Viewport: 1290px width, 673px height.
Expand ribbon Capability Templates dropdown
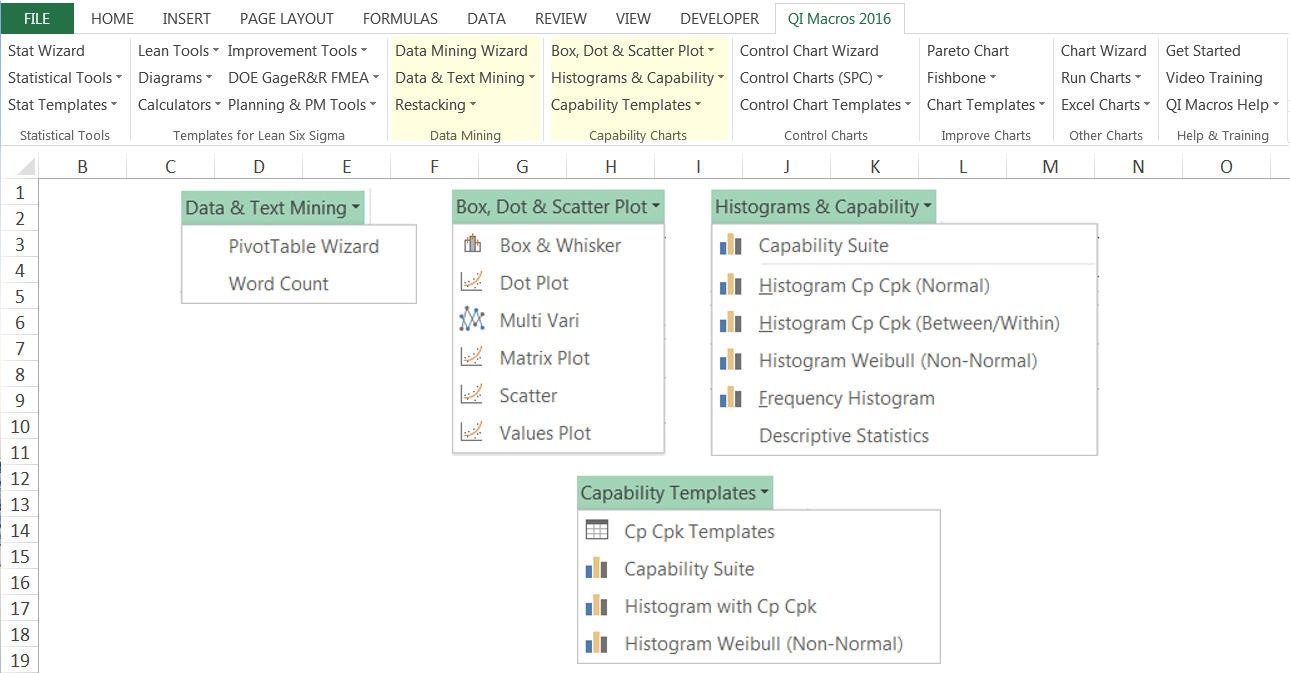tap(626, 105)
